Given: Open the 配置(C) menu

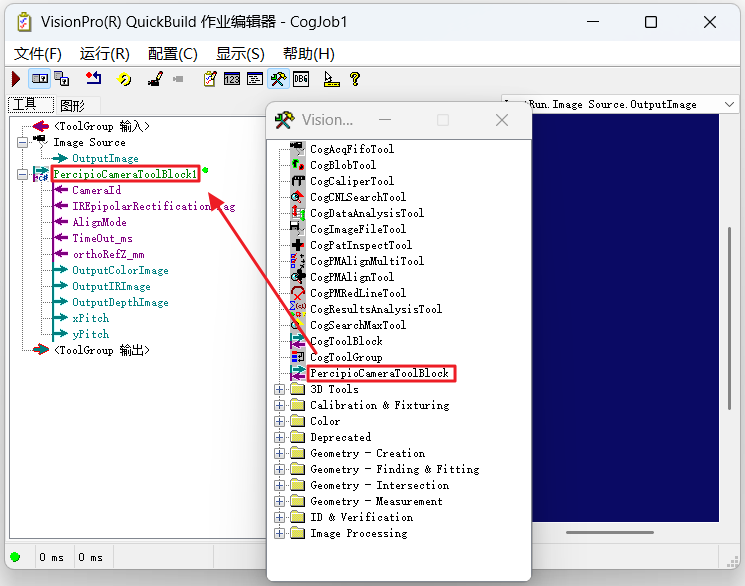Looking at the screenshot, I should [172, 54].
